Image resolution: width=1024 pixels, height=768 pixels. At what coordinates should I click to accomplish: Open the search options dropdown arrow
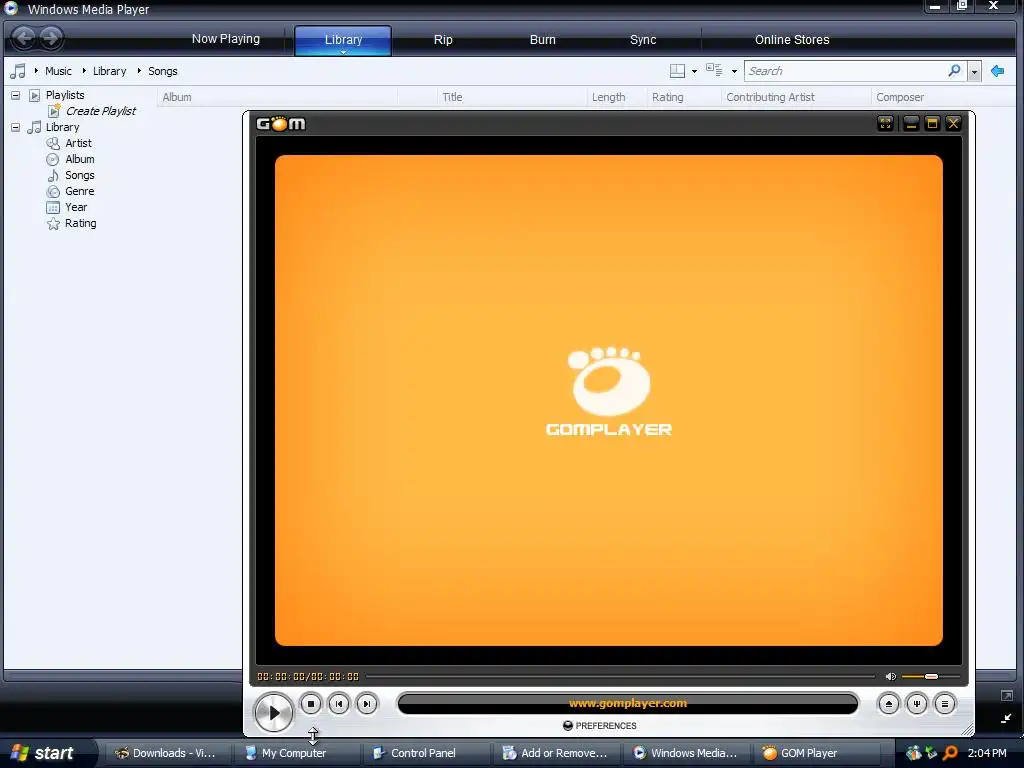tap(974, 71)
